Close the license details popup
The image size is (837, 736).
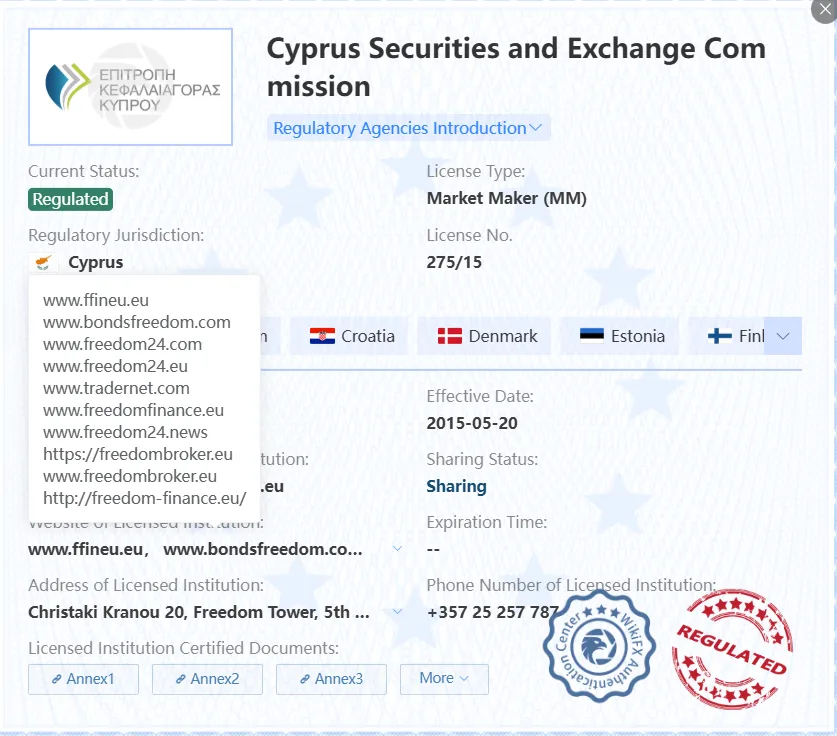coord(825,10)
